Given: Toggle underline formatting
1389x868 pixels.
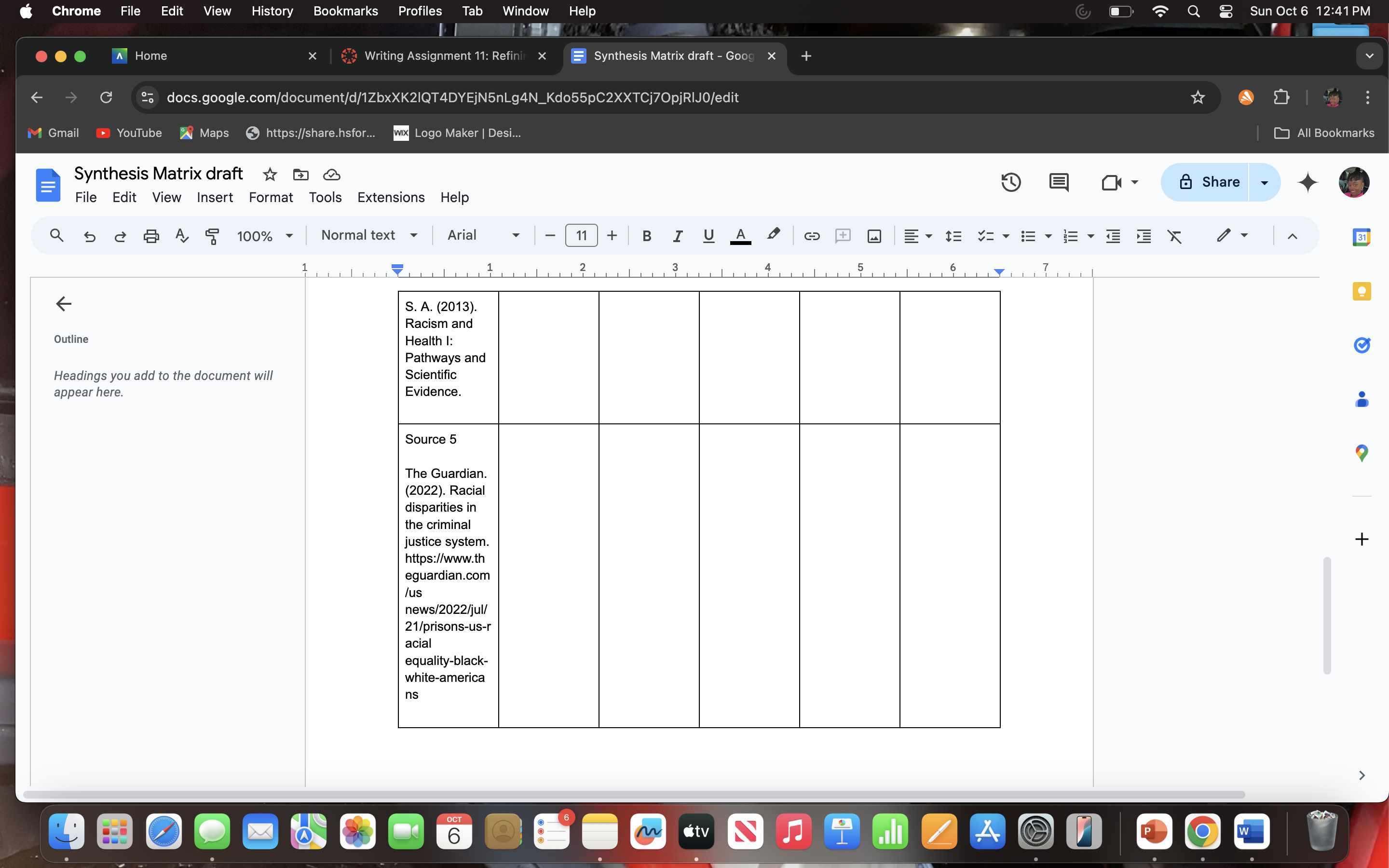Looking at the screenshot, I should coord(708,235).
